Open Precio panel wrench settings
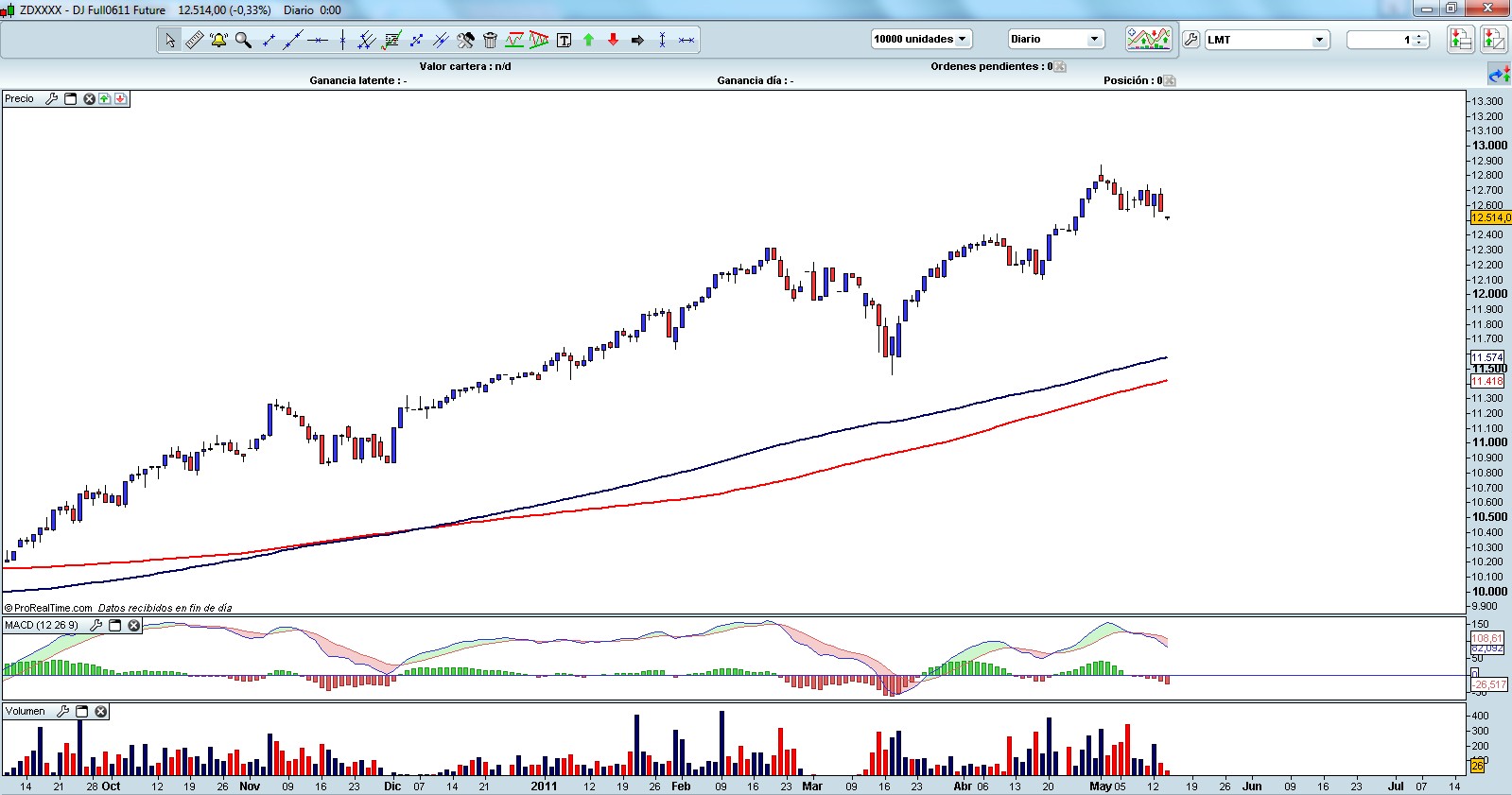 click(52, 98)
